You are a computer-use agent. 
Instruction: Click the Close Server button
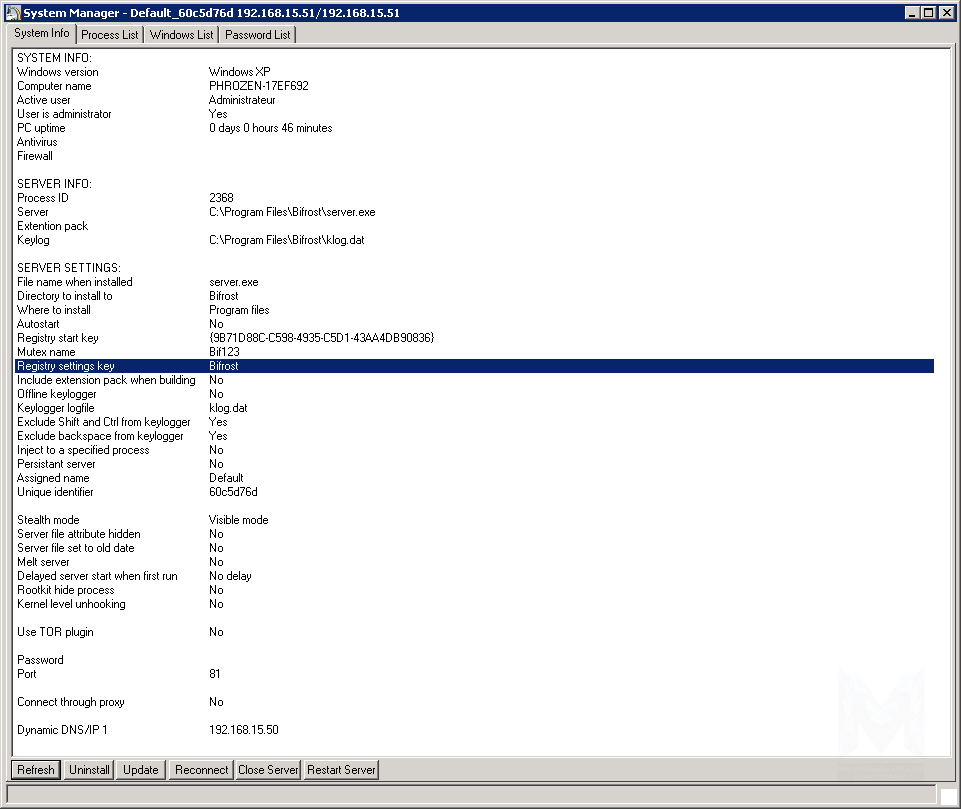(268, 770)
